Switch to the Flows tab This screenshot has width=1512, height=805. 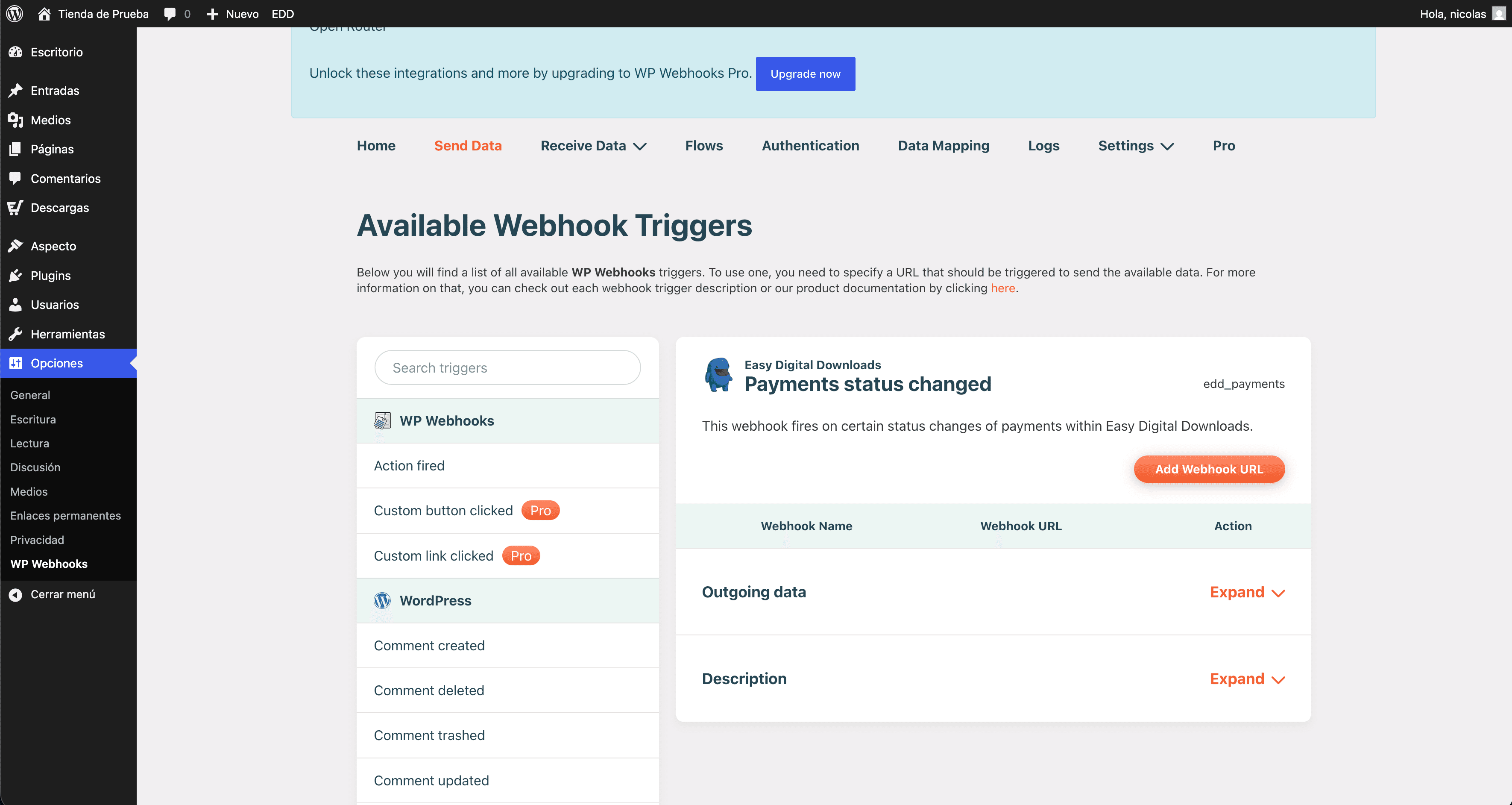[x=704, y=146]
